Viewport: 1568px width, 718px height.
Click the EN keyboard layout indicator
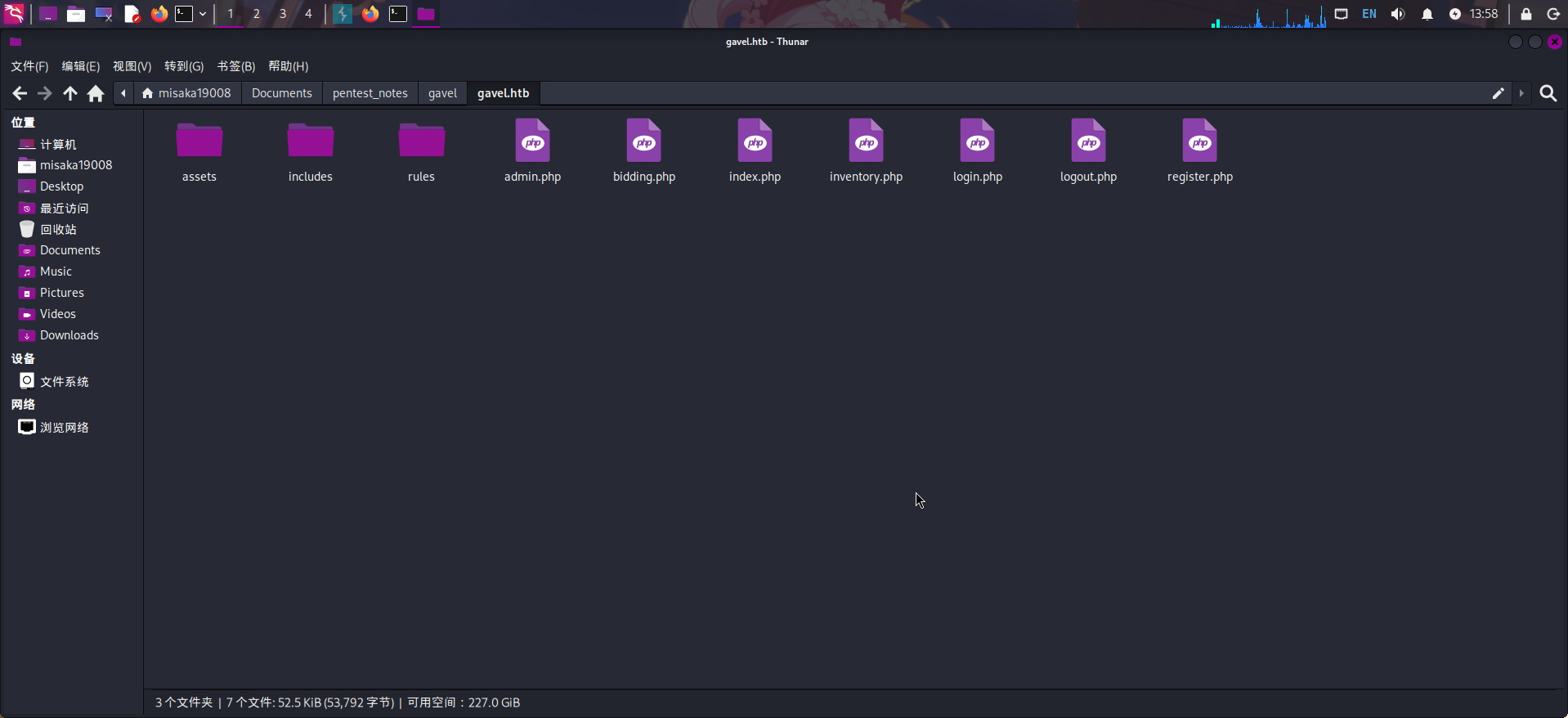tap(1369, 14)
